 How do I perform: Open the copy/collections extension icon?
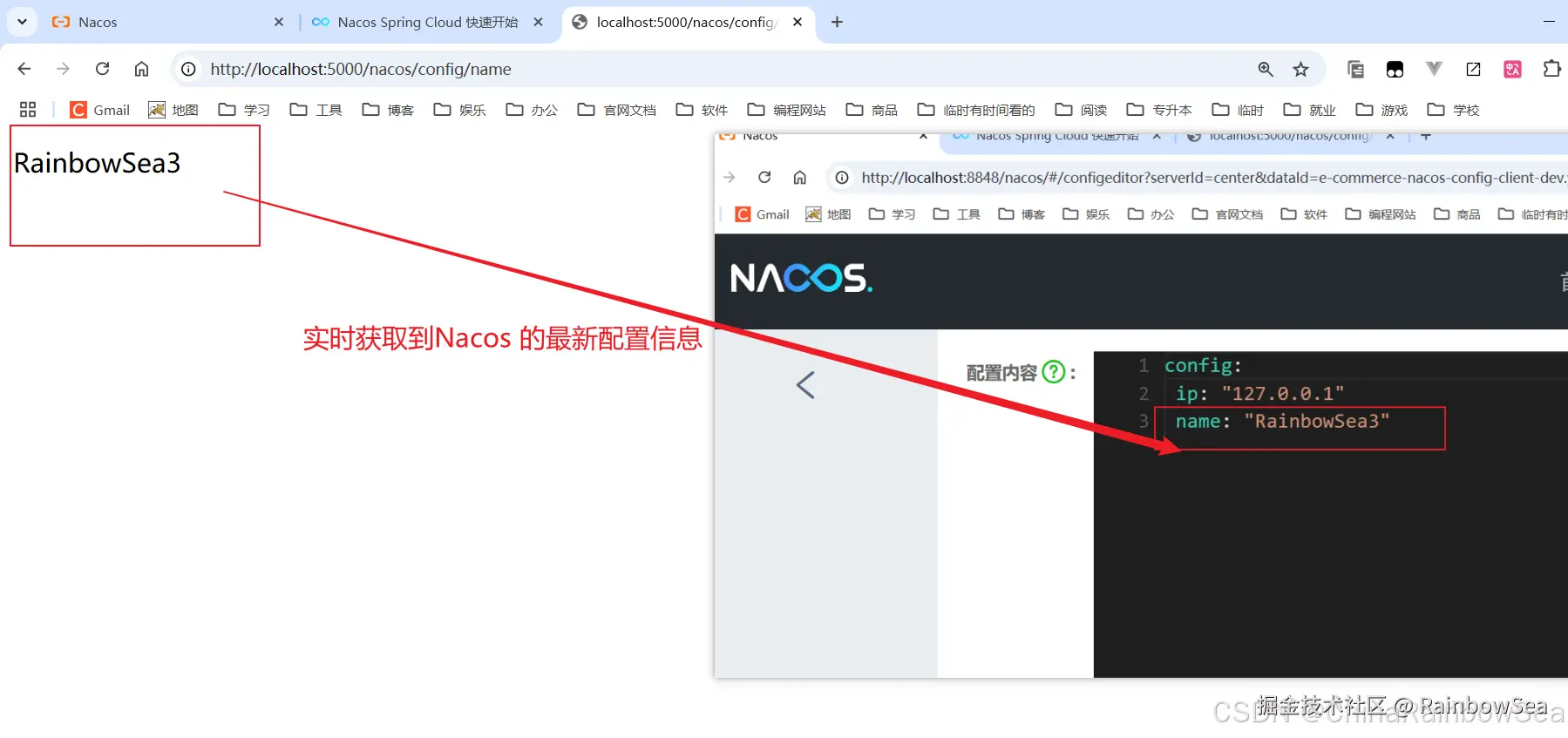[1355, 69]
